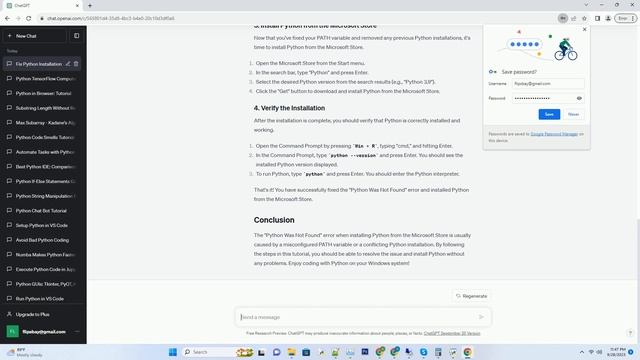
Task: Open the Python in Browser Tutorial chat
Action: (x=42, y=93)
